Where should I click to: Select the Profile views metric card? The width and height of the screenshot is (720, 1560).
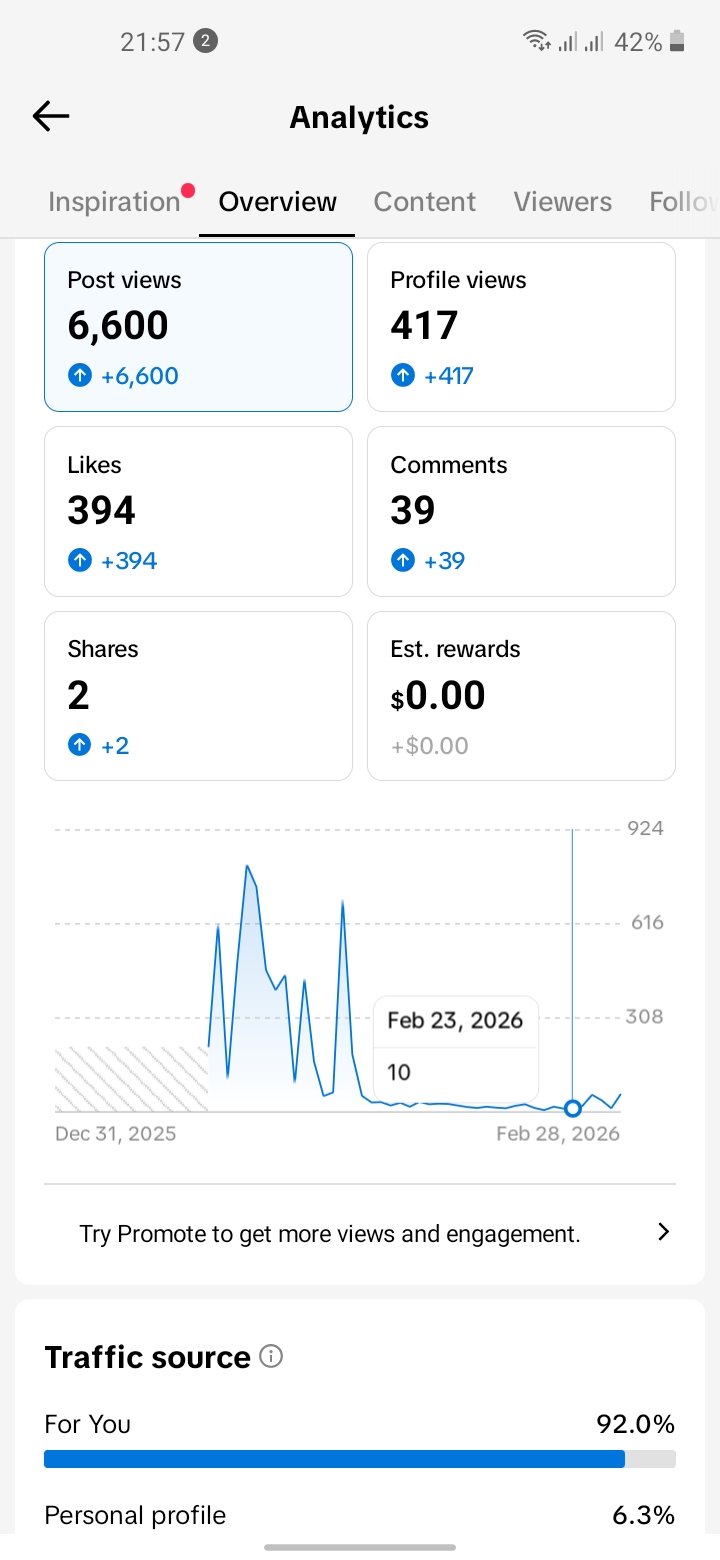(x=521, y=327)
